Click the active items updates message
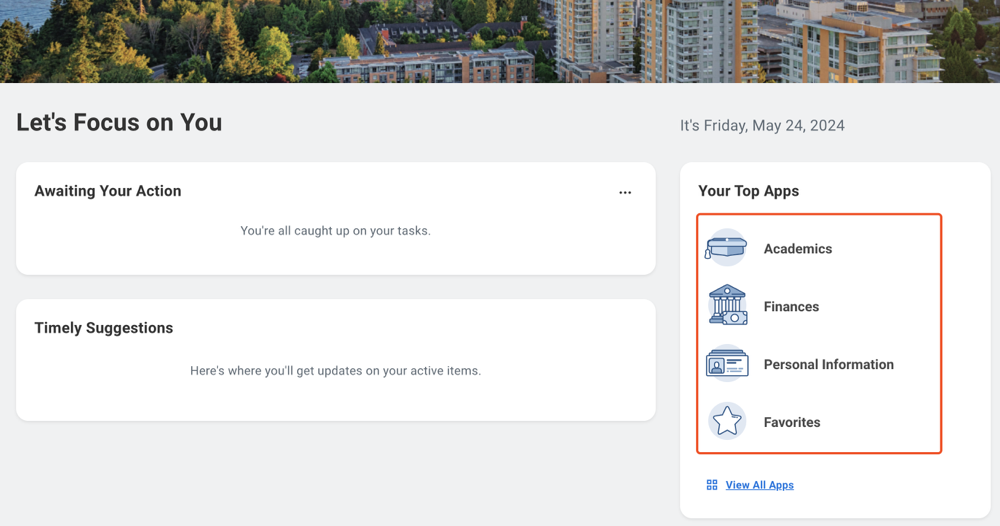1000x526 pixels. [335, 371]
